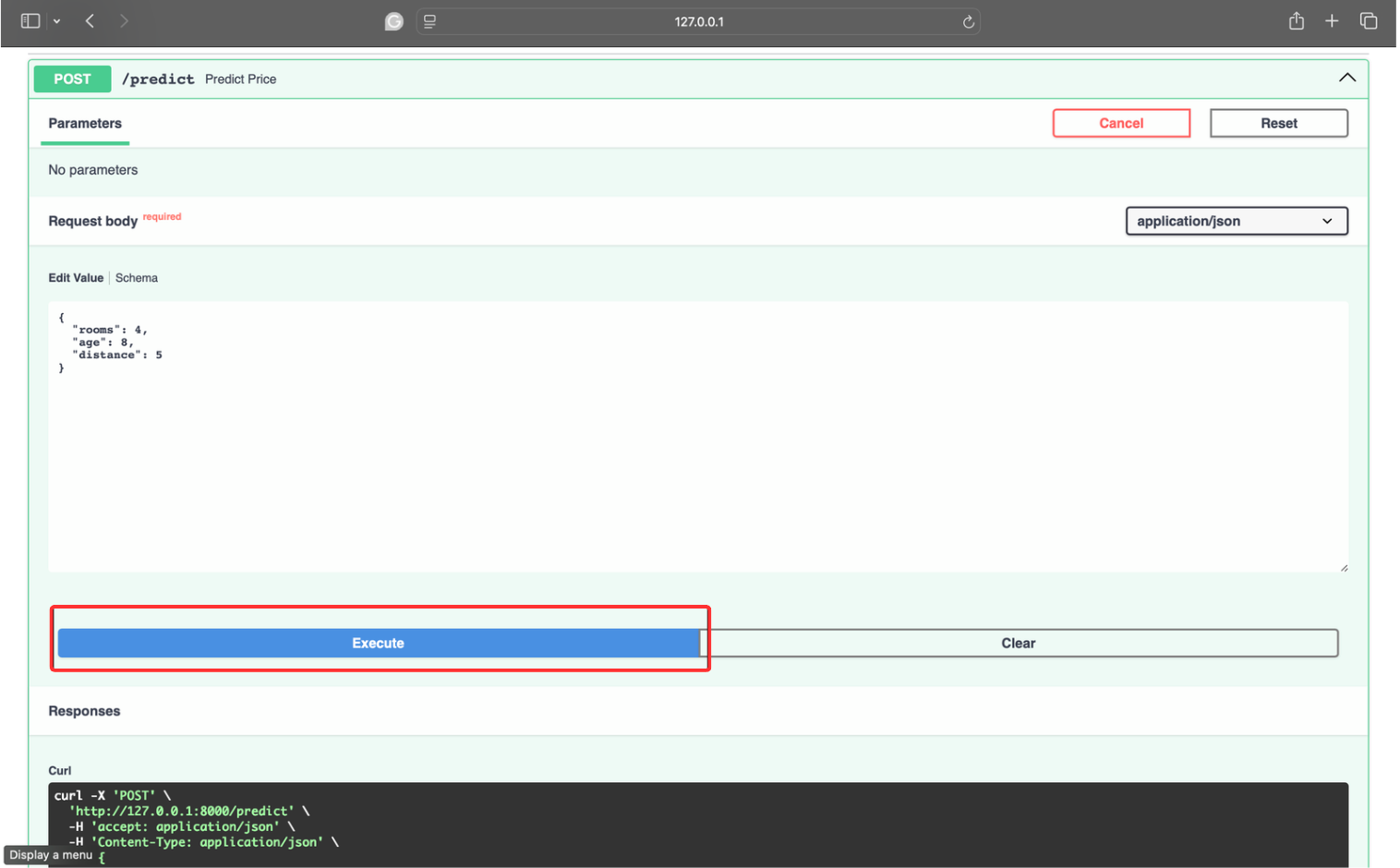
Task: Execute the /predict request
Action: tap(379, 643)
